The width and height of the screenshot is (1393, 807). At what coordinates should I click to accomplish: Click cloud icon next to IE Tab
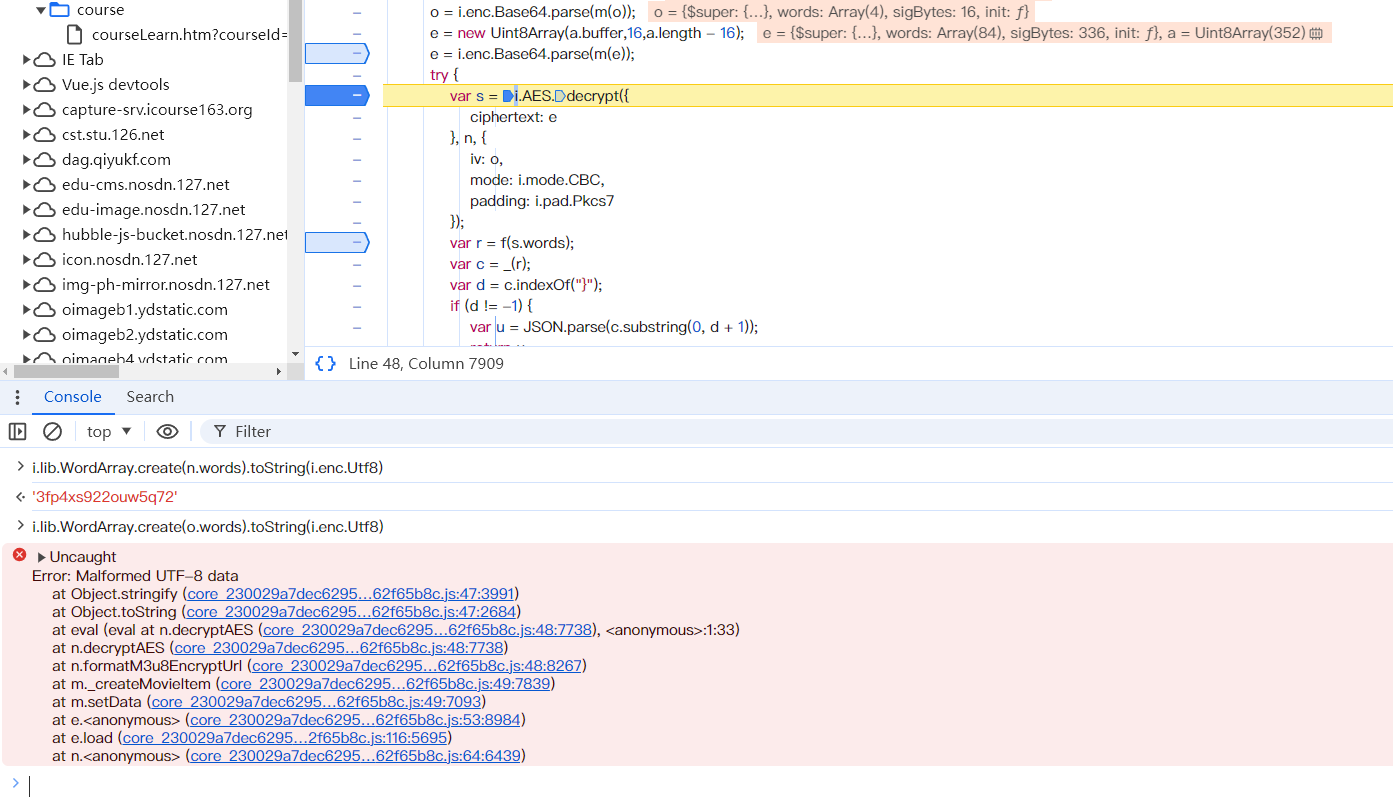point(45,60)
